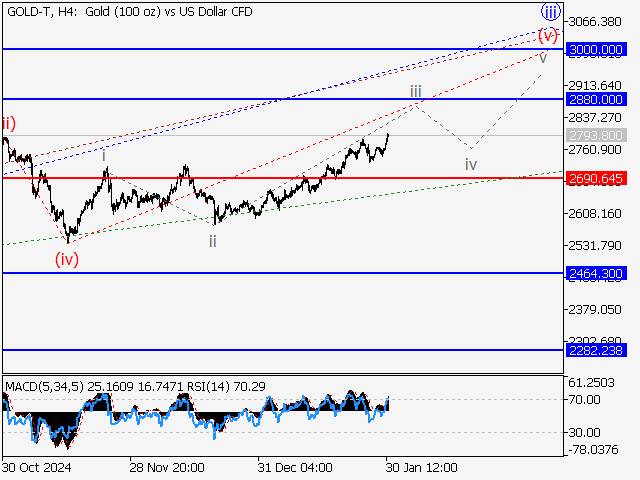The image size is (640, 480).
Task: Select the gray v projected wave label
Action: [x=543, y=58]
